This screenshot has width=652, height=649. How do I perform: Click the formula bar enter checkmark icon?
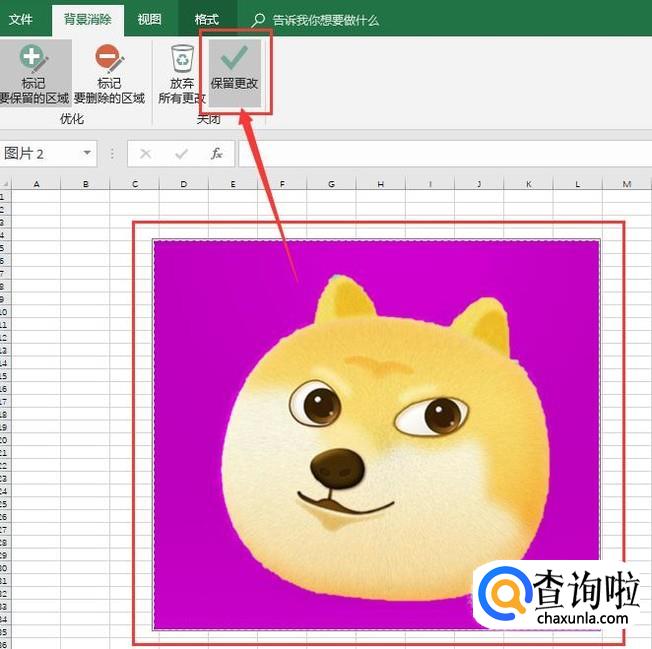pyautogui.click(x=181, y=154)
